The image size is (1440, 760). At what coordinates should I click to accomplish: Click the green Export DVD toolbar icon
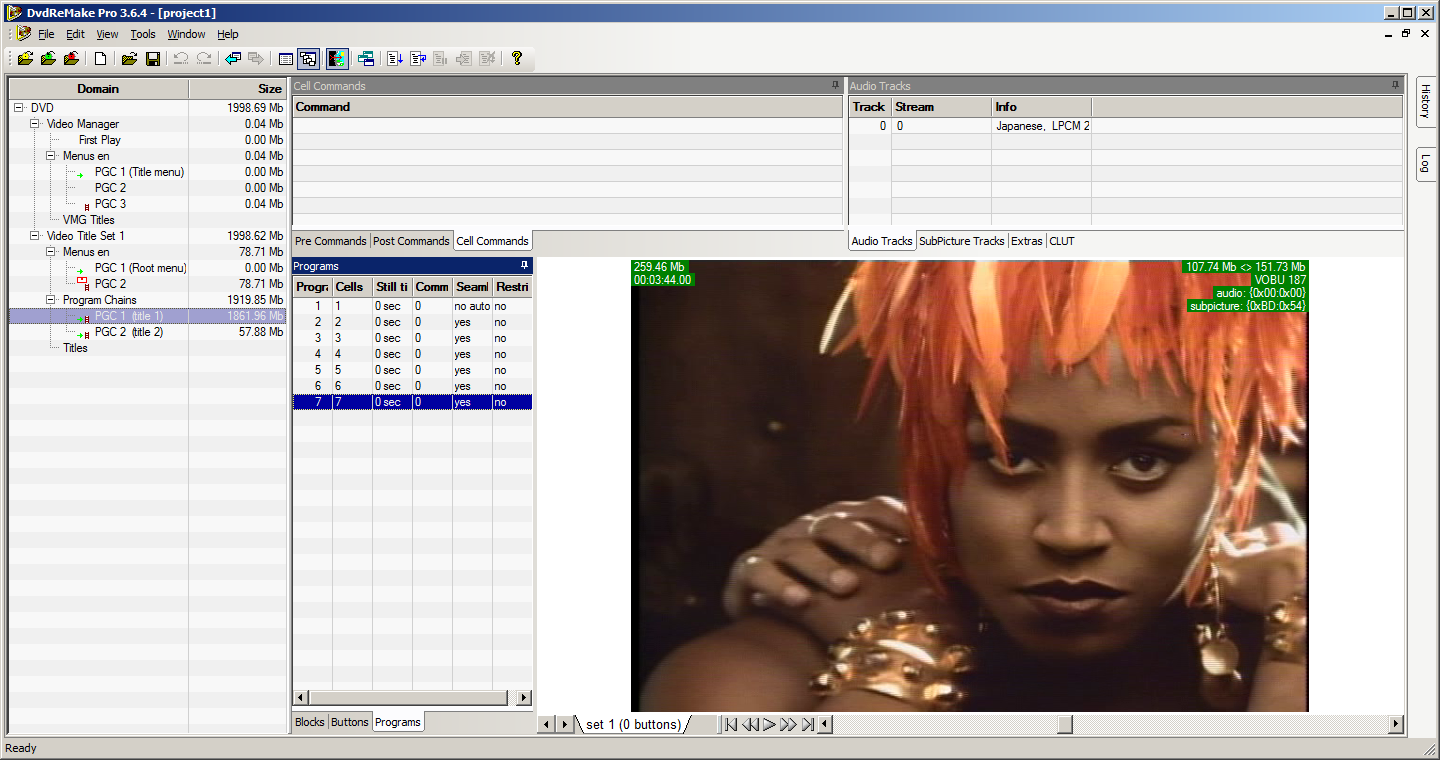coord(48,59)
